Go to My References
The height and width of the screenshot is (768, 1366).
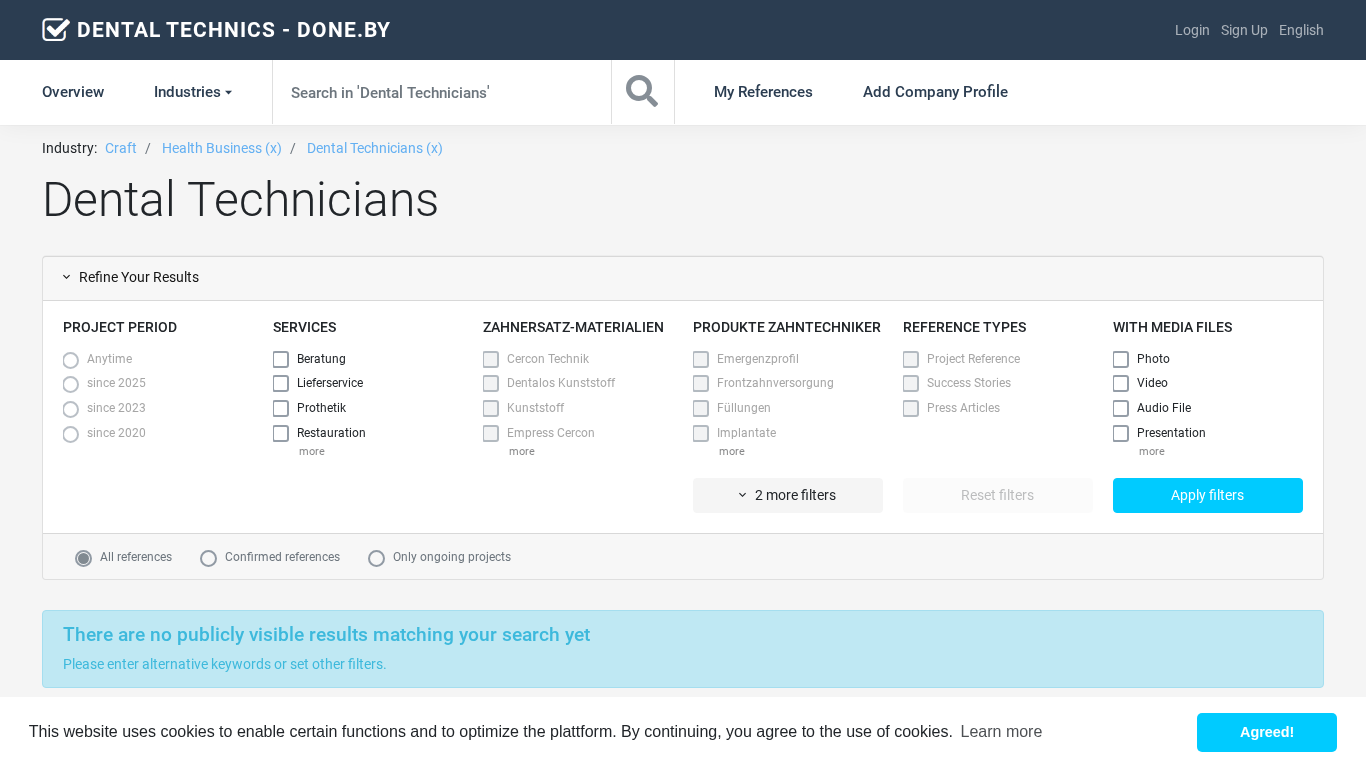pos(763,92)
